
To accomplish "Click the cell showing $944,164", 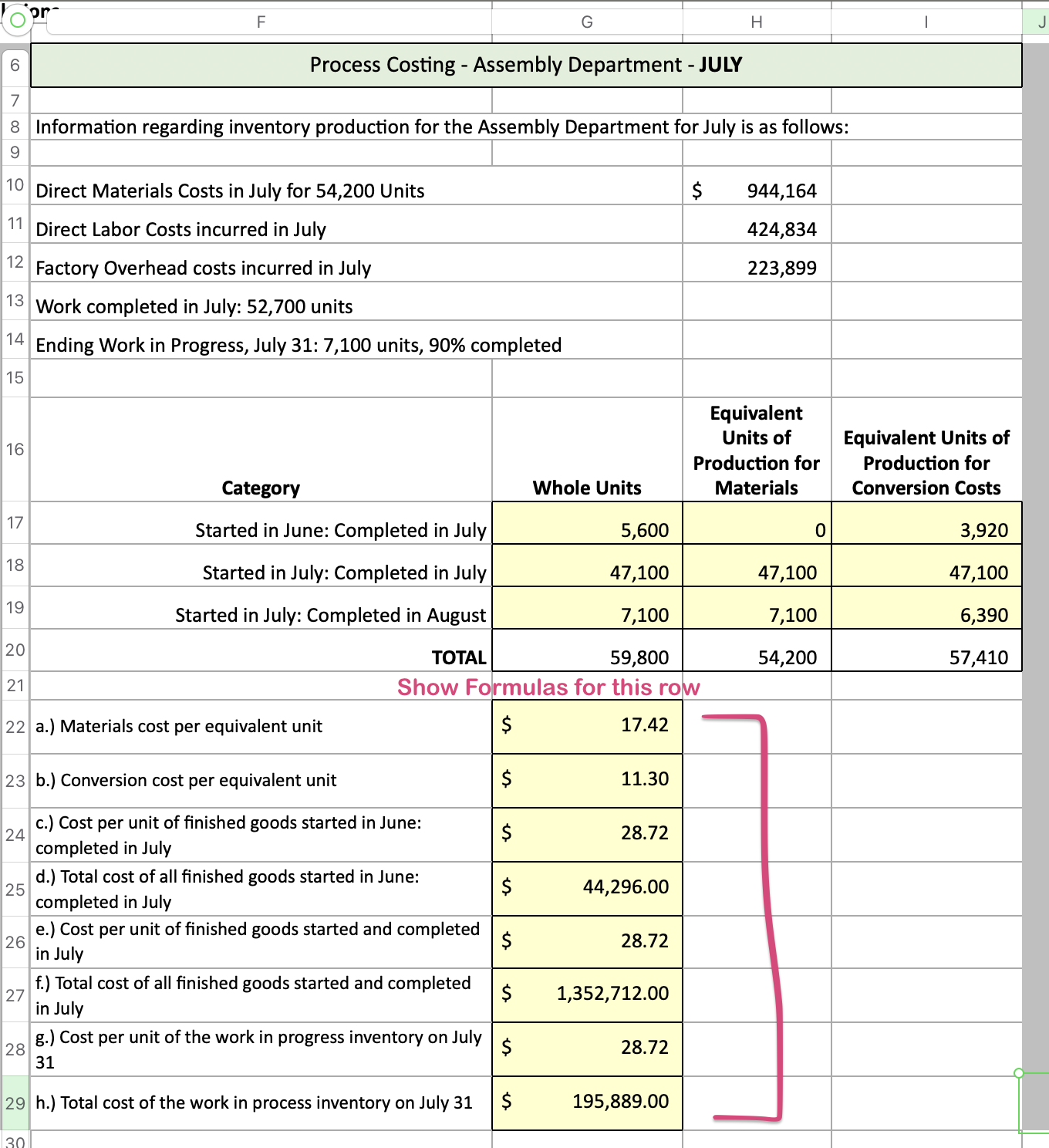I will click(x=756, y=191).
